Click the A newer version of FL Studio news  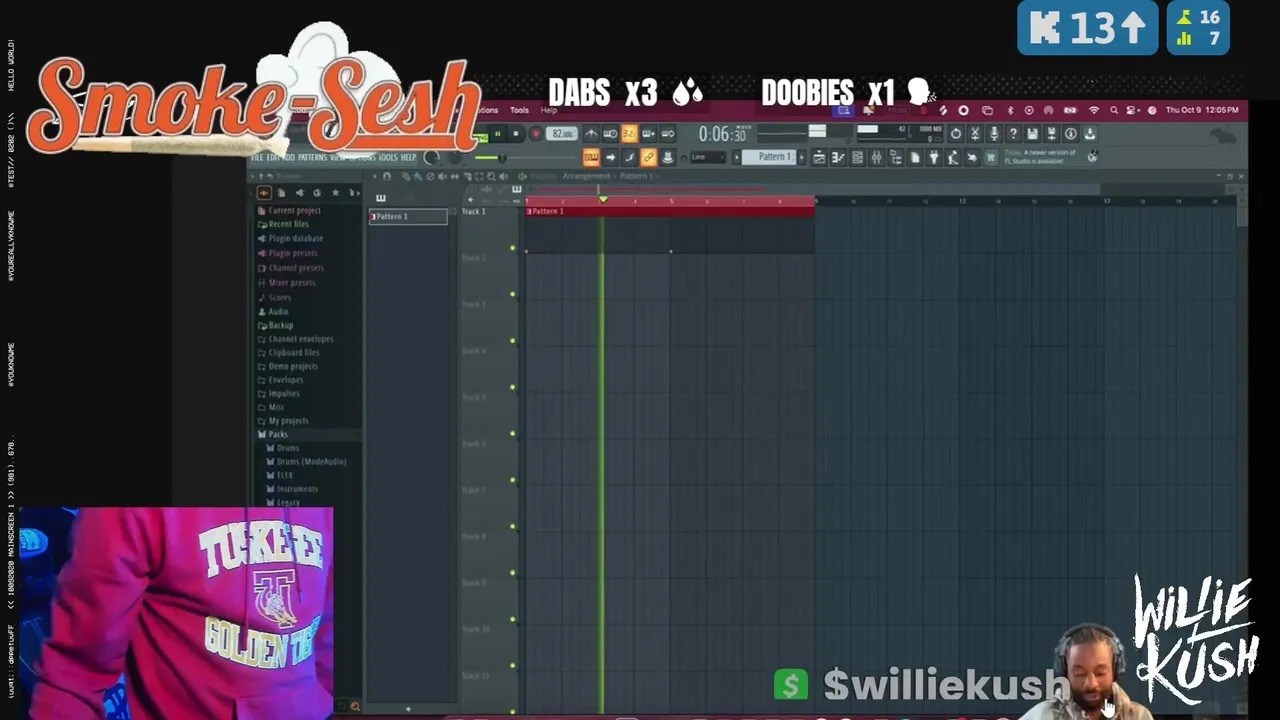pos(1039,156)
